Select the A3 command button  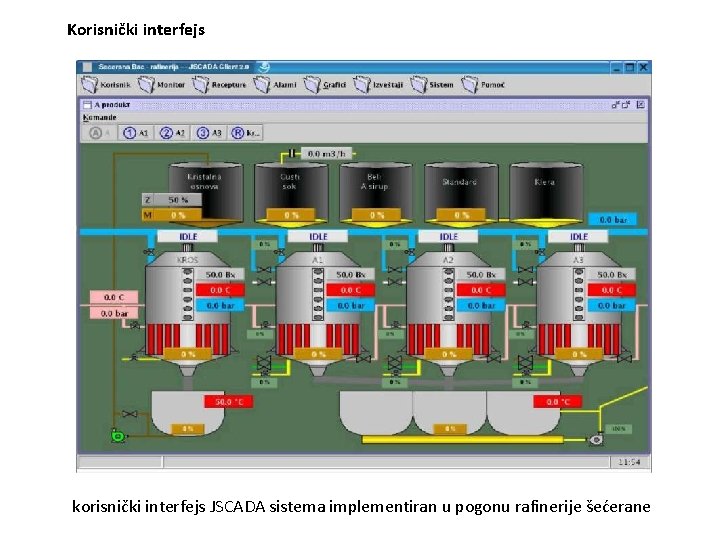coord(209,133)
